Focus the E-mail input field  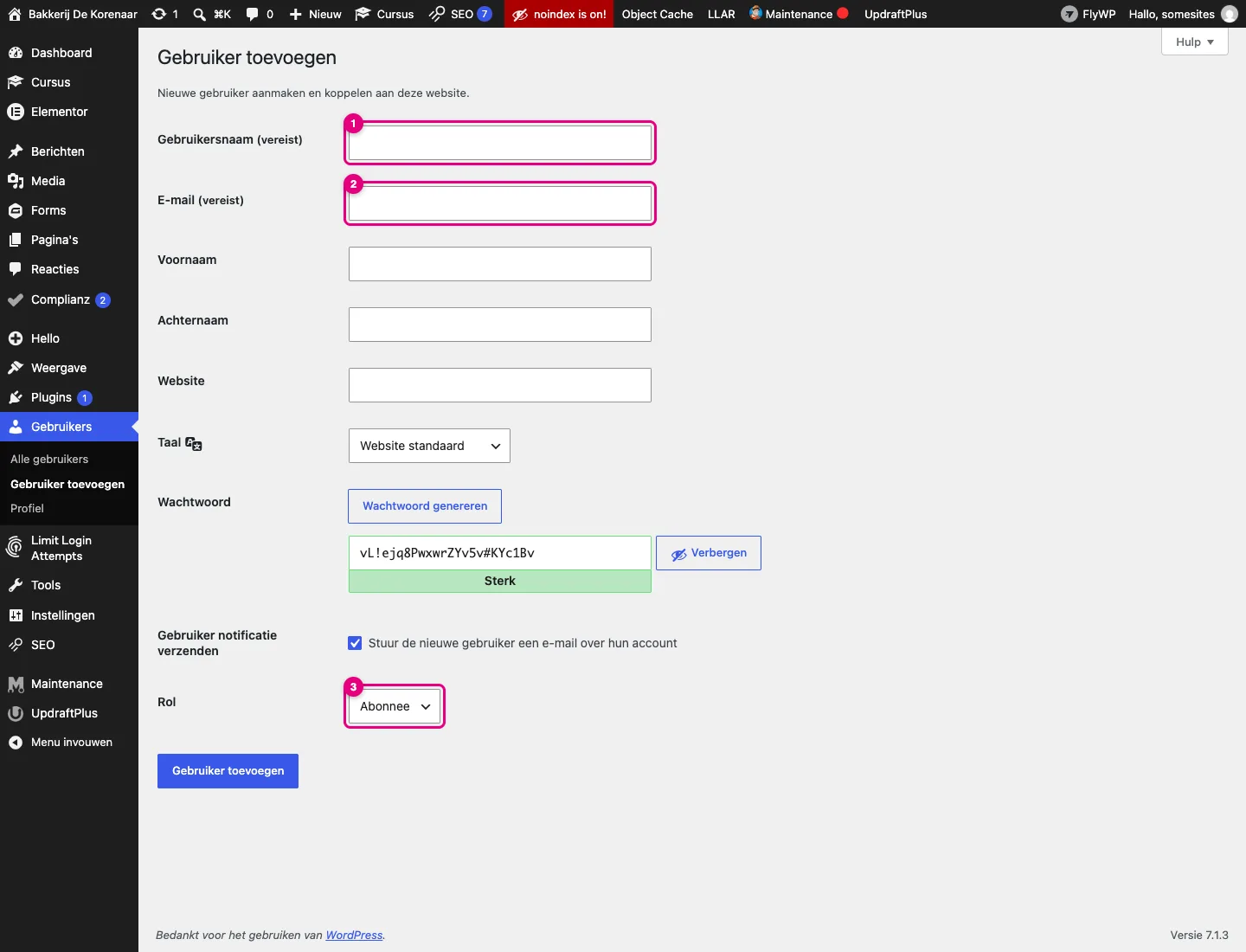point(500,203)
